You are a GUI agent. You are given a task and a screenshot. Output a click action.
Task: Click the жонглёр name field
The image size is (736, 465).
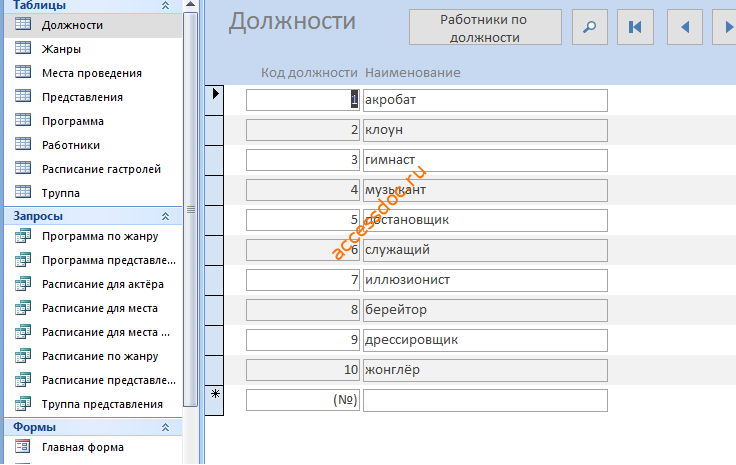[x=485, y=371]
